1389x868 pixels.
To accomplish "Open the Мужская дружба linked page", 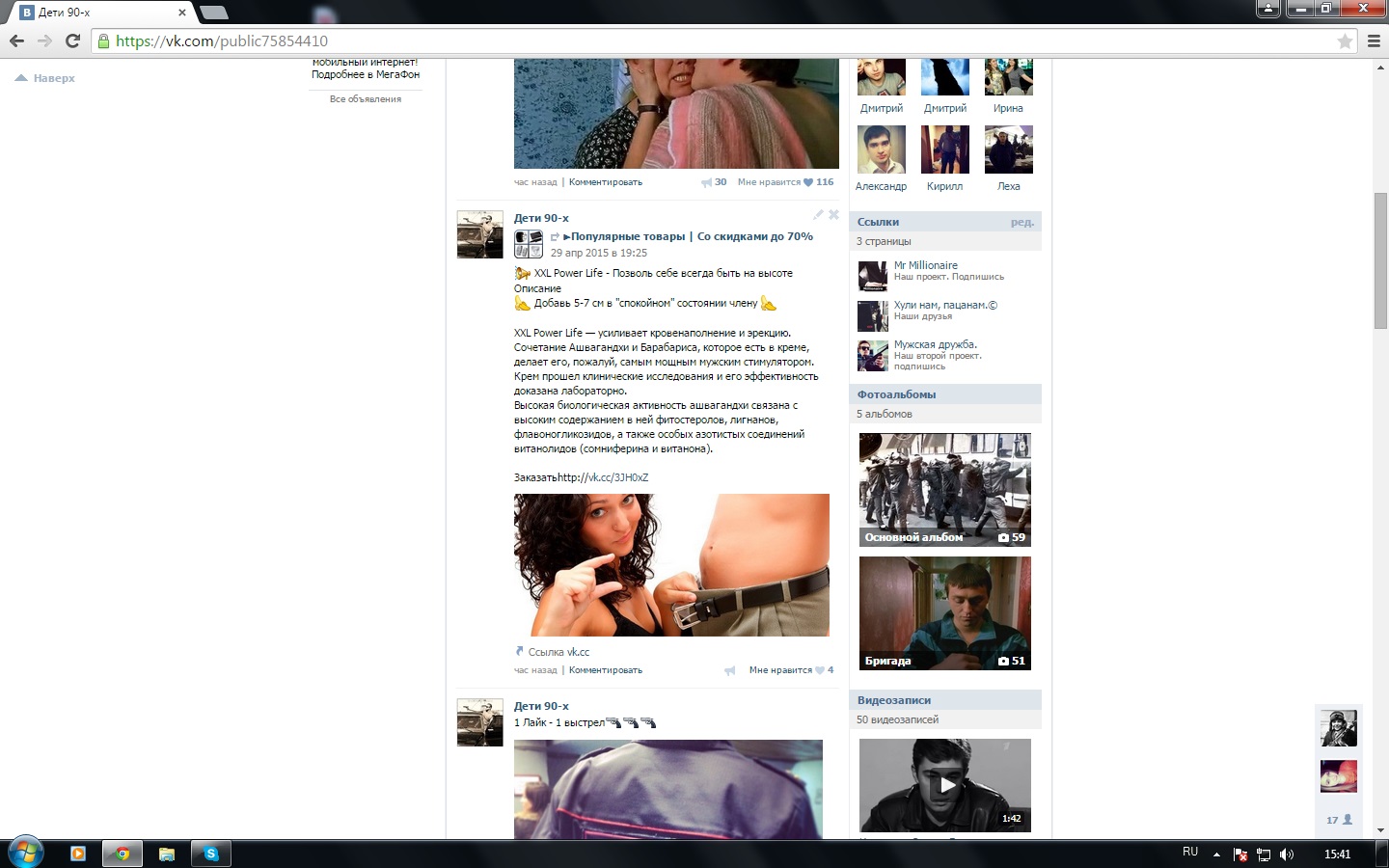I will pos(936,344).
